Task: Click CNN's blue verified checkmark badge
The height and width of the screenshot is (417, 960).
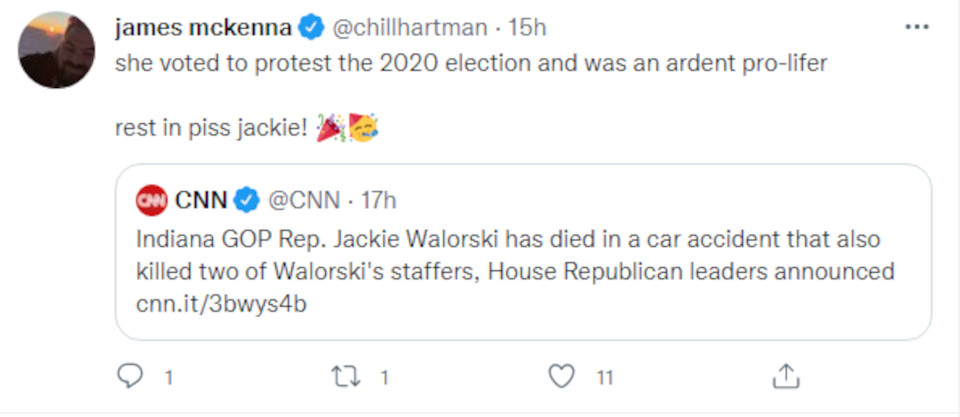Action: pyautogui.click(x=247, y=200)
